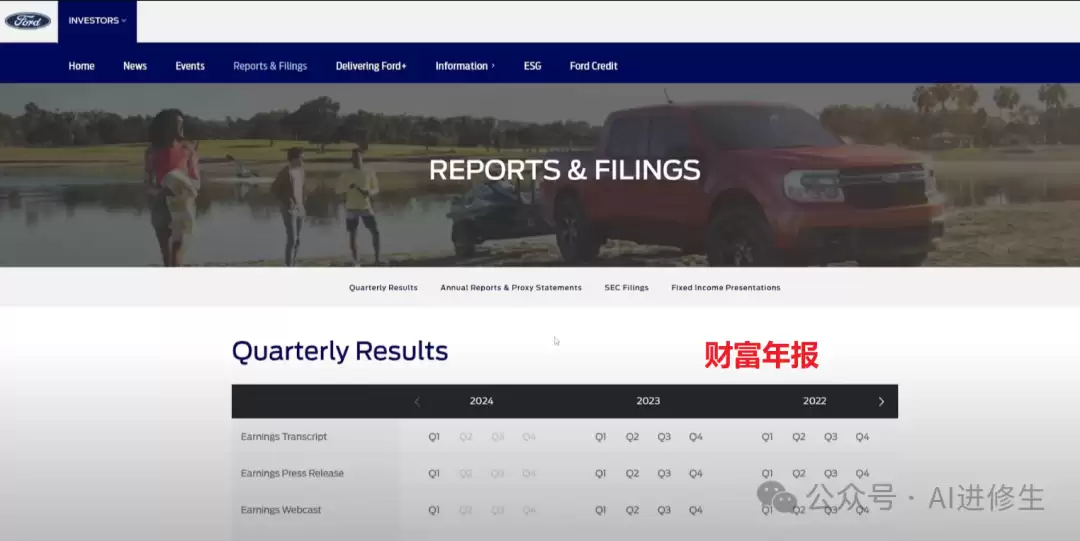Open 2023 Q1 Earnings Transcript

click(601, 437)
